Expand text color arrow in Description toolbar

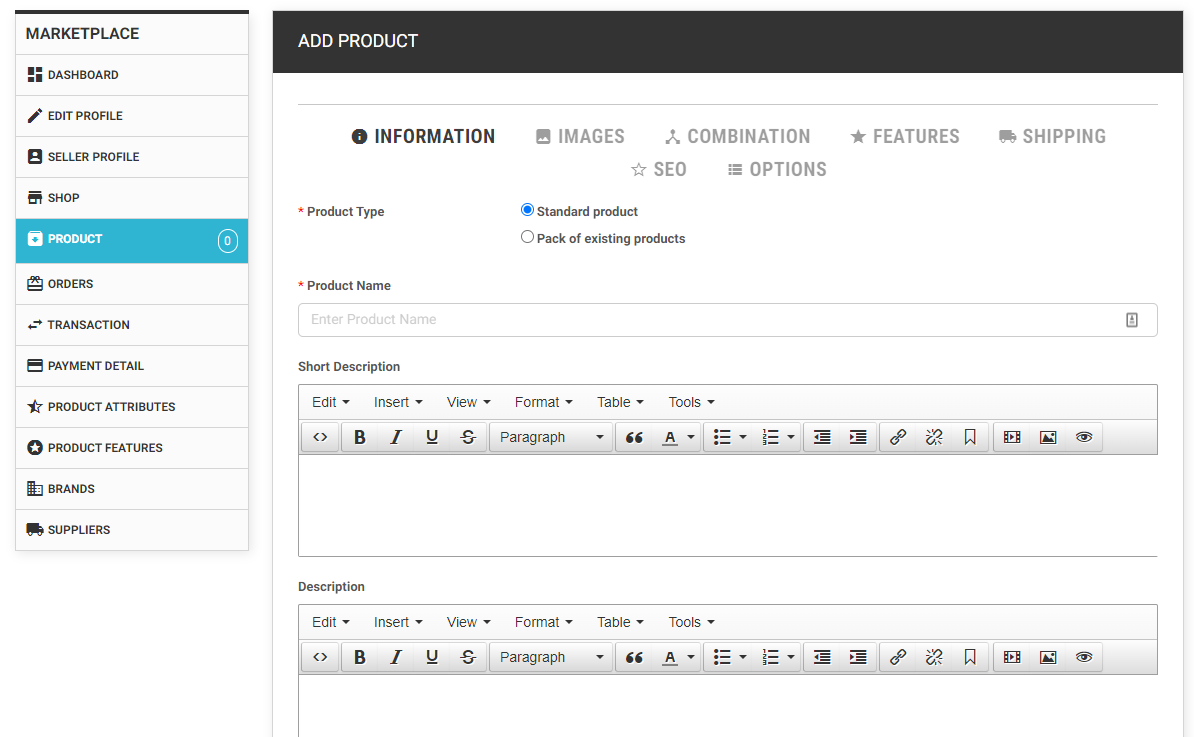(691, 657)
